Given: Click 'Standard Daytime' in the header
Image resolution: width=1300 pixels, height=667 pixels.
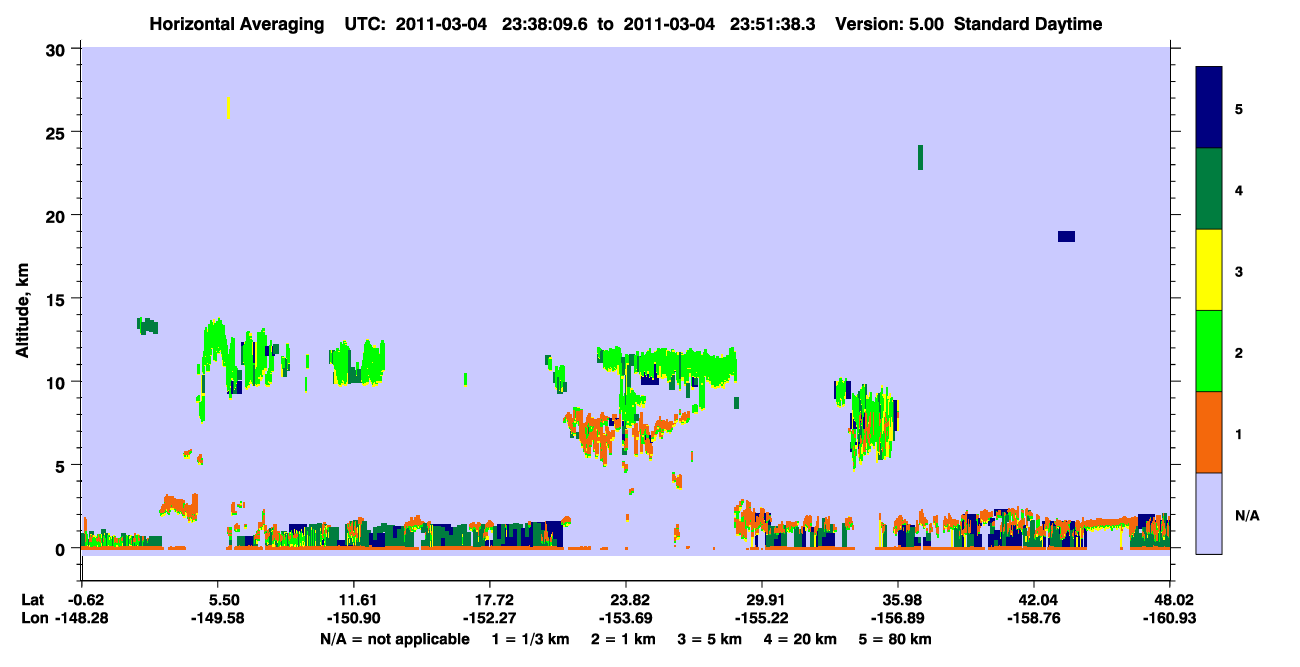Looking at the screenshot, I should point(1028,24).
